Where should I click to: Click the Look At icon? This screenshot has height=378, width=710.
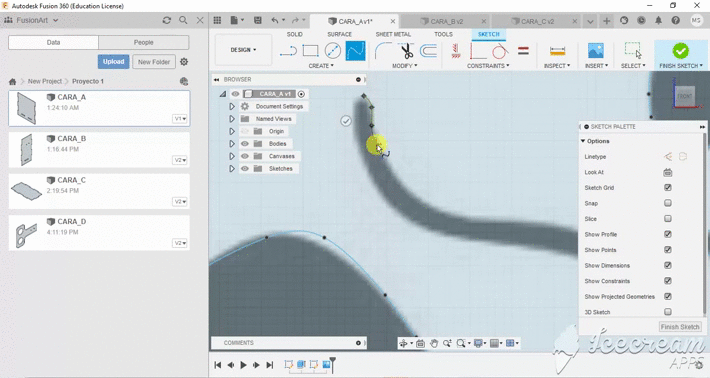[667, 172]
